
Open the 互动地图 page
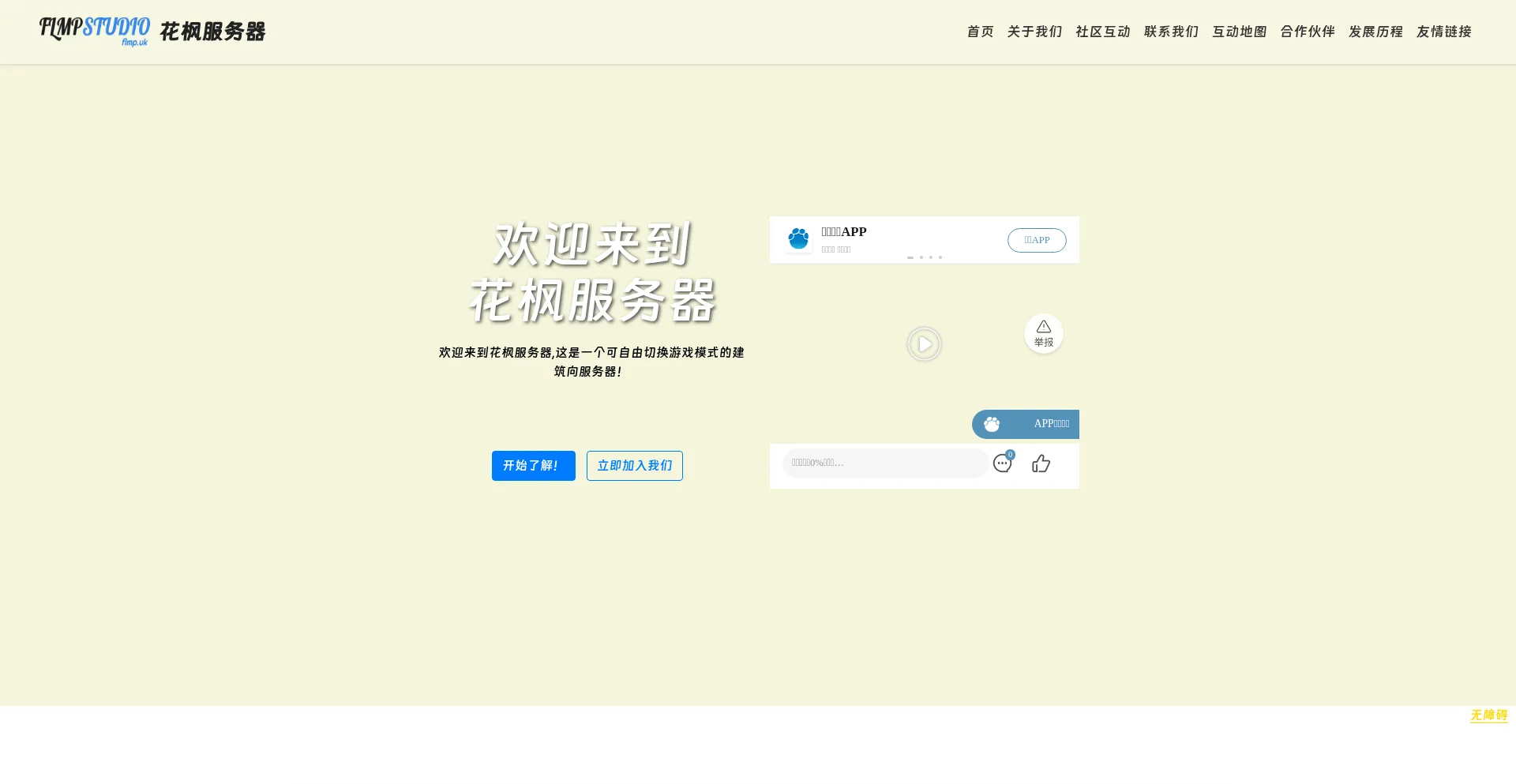tap(1239, 32)
